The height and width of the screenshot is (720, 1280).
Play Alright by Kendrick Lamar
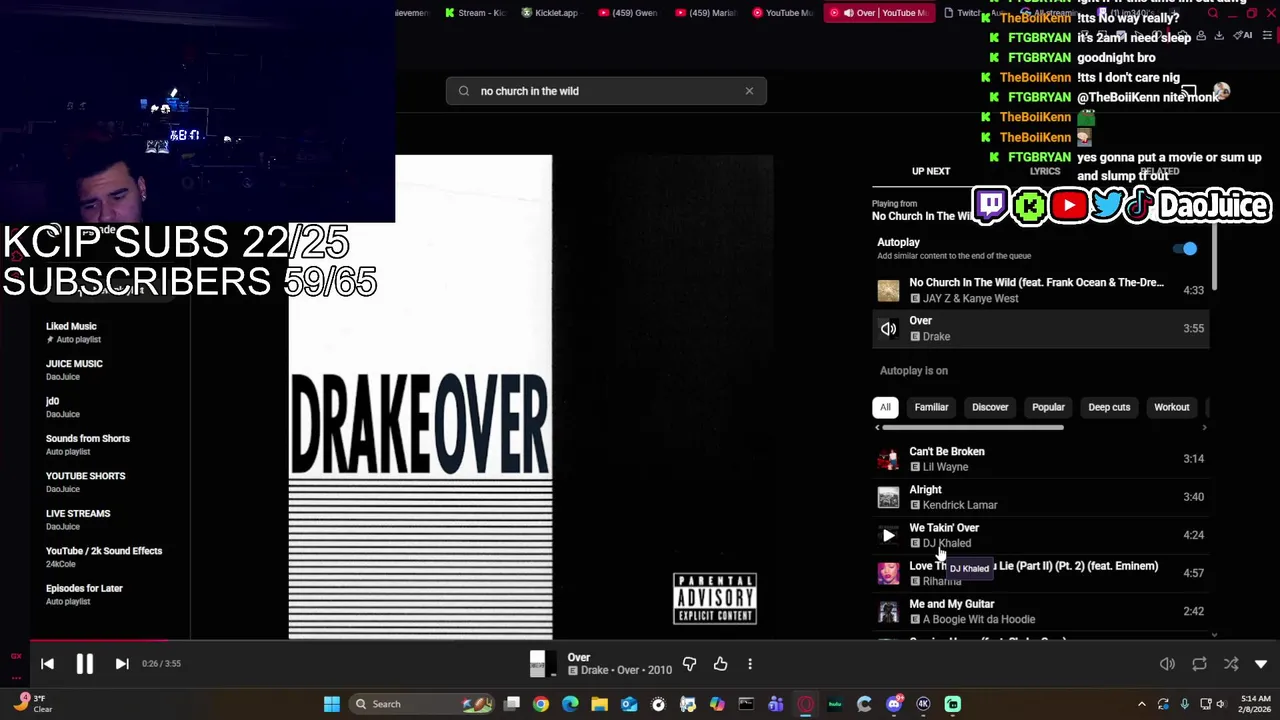tap(1040, 497)
